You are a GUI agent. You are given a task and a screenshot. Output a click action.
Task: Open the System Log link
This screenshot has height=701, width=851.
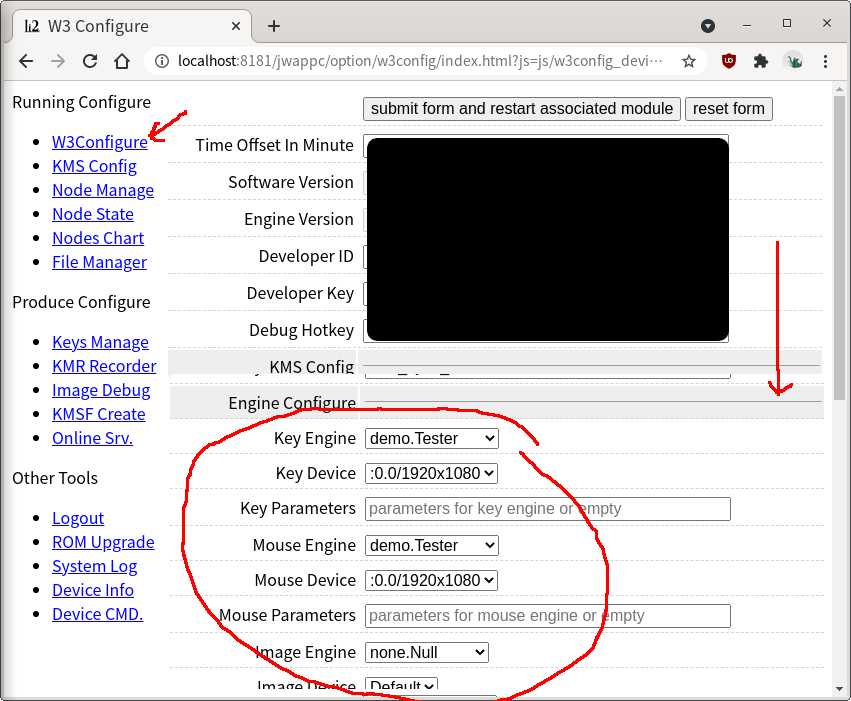[x=94, y=566]
